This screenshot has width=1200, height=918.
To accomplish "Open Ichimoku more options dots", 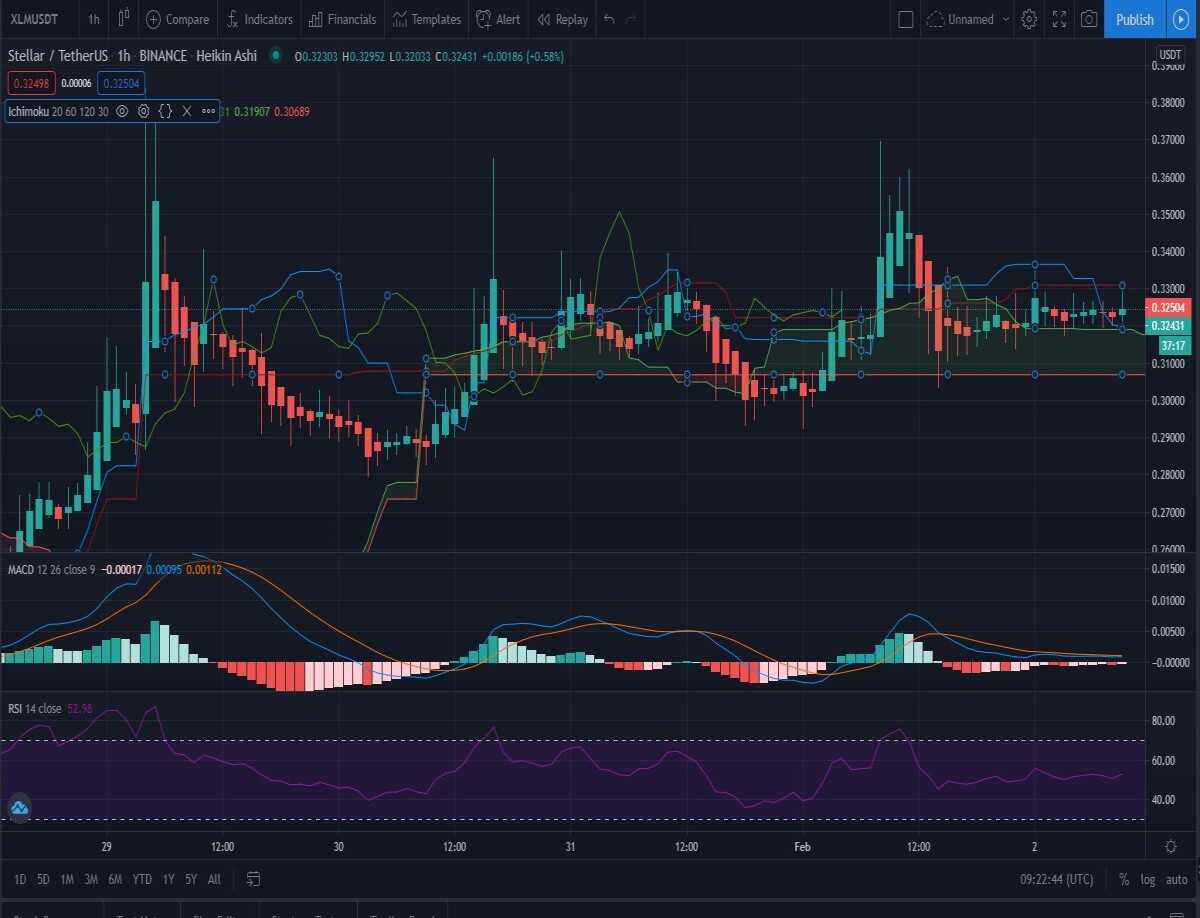I will 208,111.
